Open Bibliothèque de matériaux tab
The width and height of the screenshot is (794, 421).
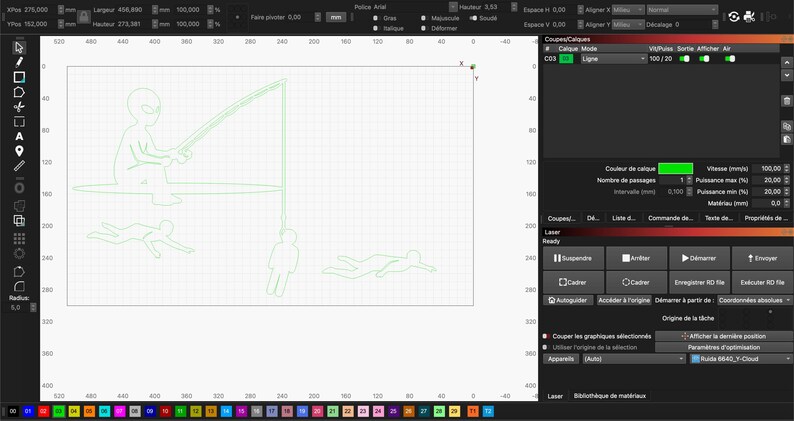[610, 396]
